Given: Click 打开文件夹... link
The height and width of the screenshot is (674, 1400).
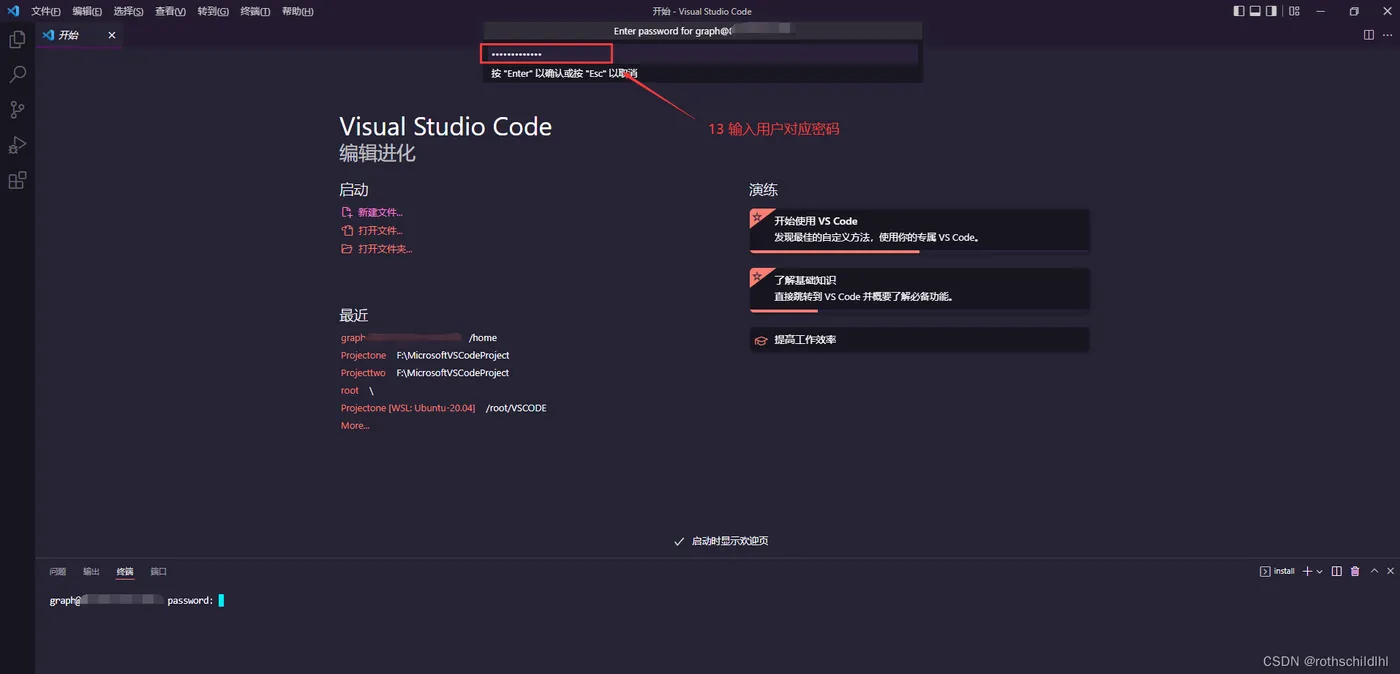Looking at the screenshot, I should (385, 249).
